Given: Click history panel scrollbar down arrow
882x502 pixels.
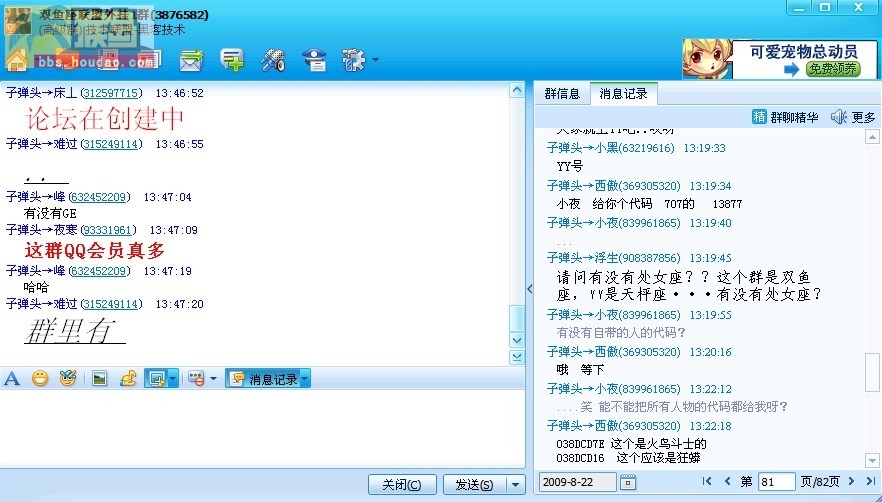Looking at the screenshot, I should click(x=872, y=460).
